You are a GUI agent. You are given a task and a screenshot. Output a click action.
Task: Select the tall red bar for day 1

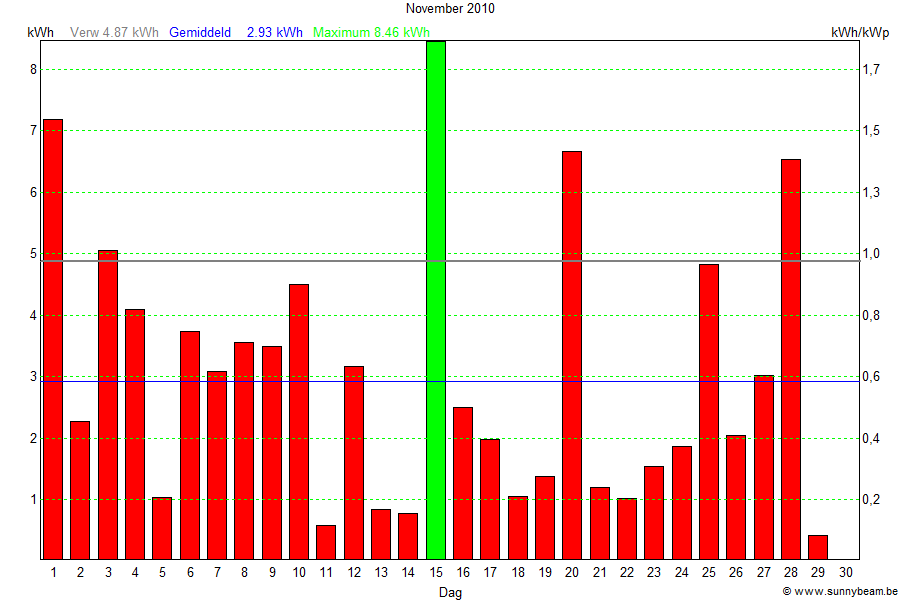coord(53,340)
